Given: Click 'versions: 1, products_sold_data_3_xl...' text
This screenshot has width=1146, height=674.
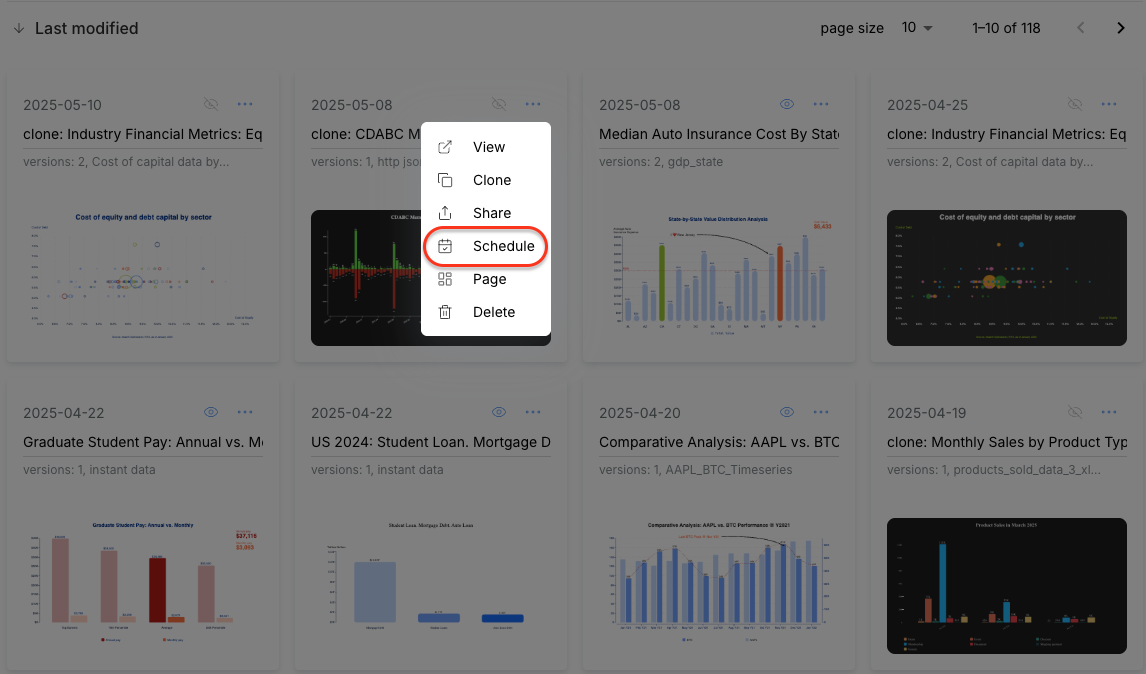Looking at the screenshot, I should (x=994, y=469).
